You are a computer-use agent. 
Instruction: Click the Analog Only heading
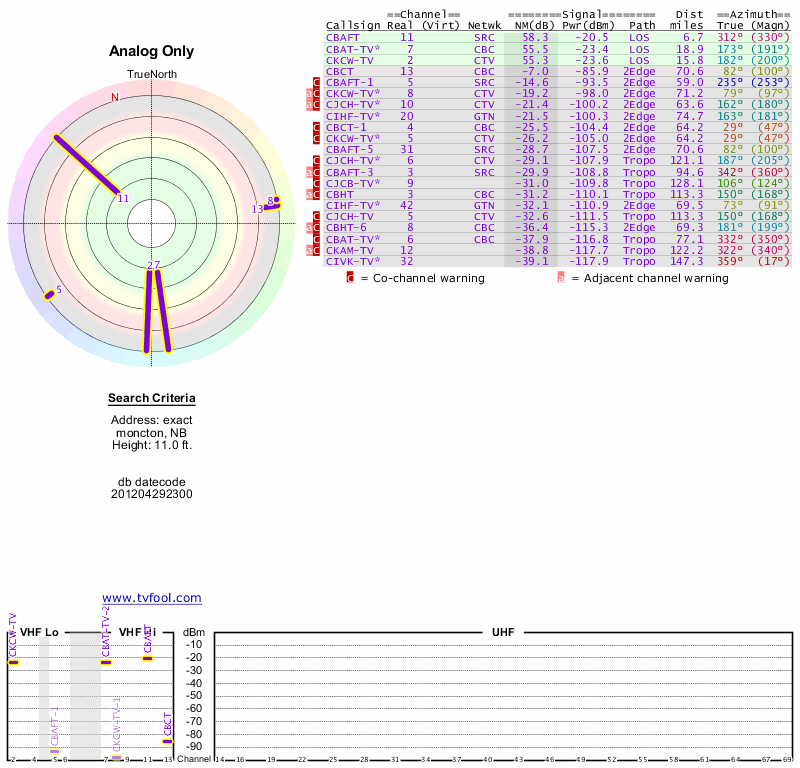coord(152,52)
